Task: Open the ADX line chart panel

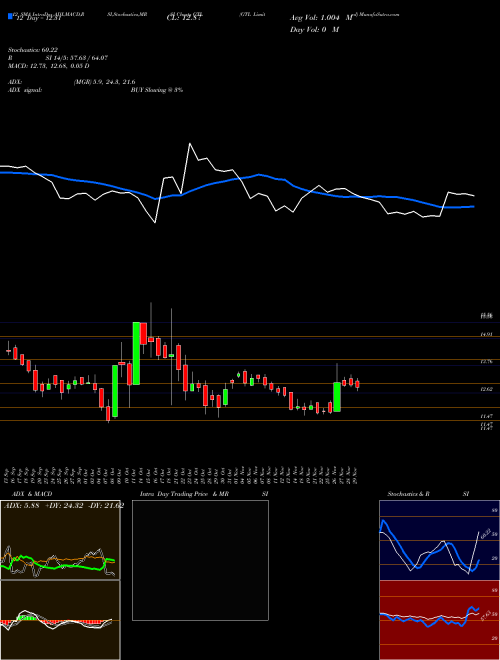Action: [x=60, y=540]
